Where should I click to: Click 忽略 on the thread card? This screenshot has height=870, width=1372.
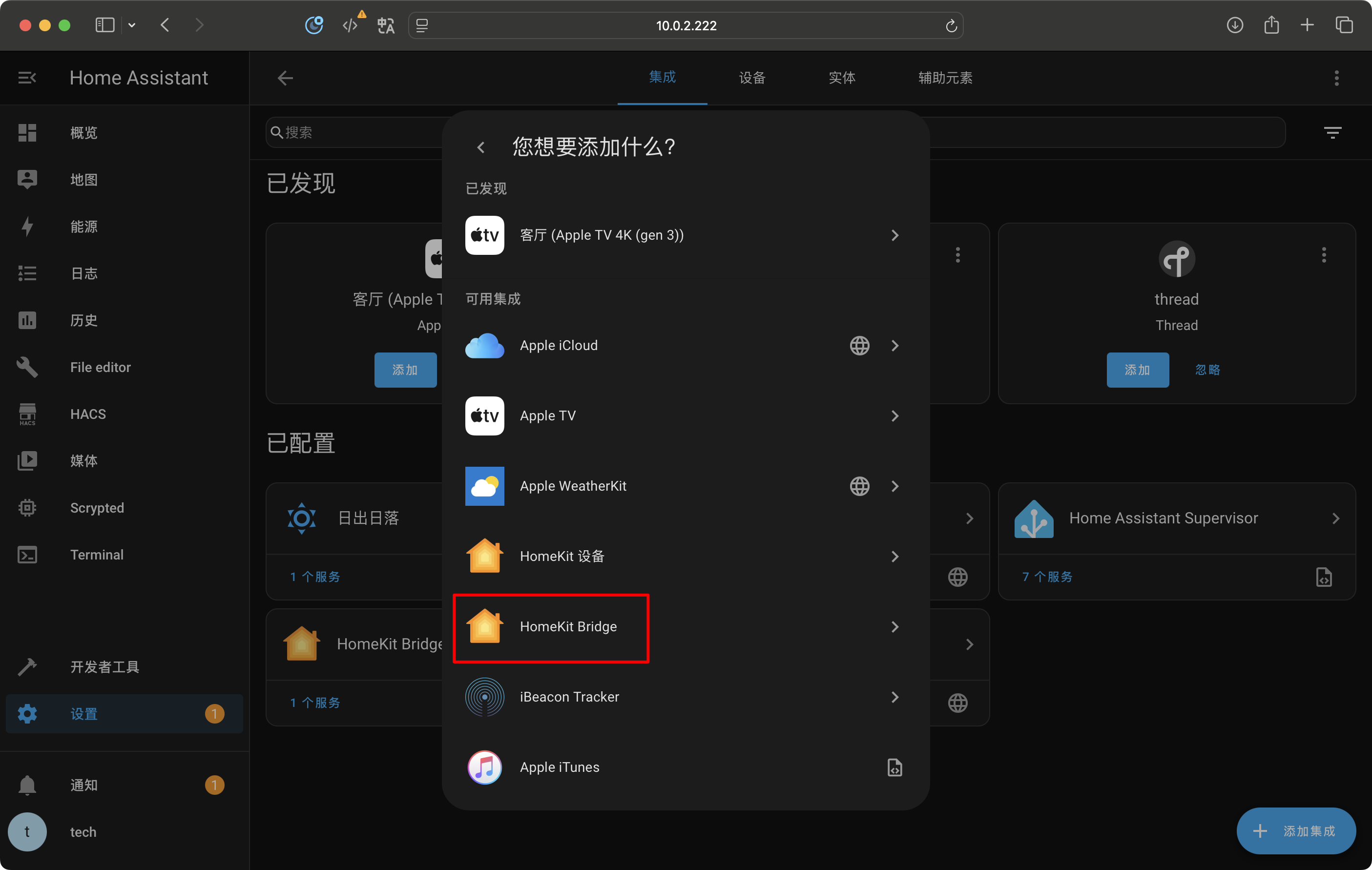(1207, 370)
